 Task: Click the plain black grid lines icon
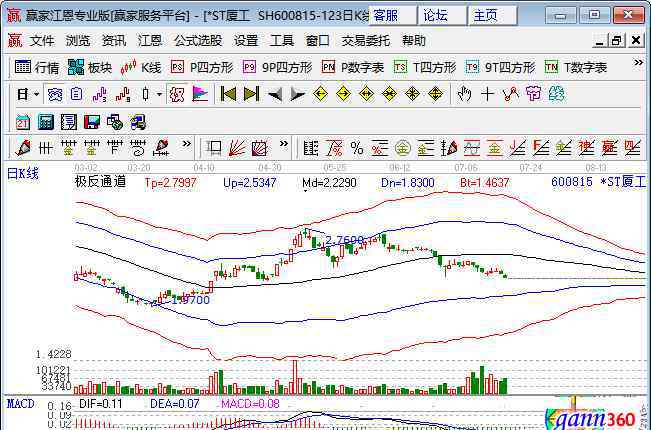tap(45, 148)
